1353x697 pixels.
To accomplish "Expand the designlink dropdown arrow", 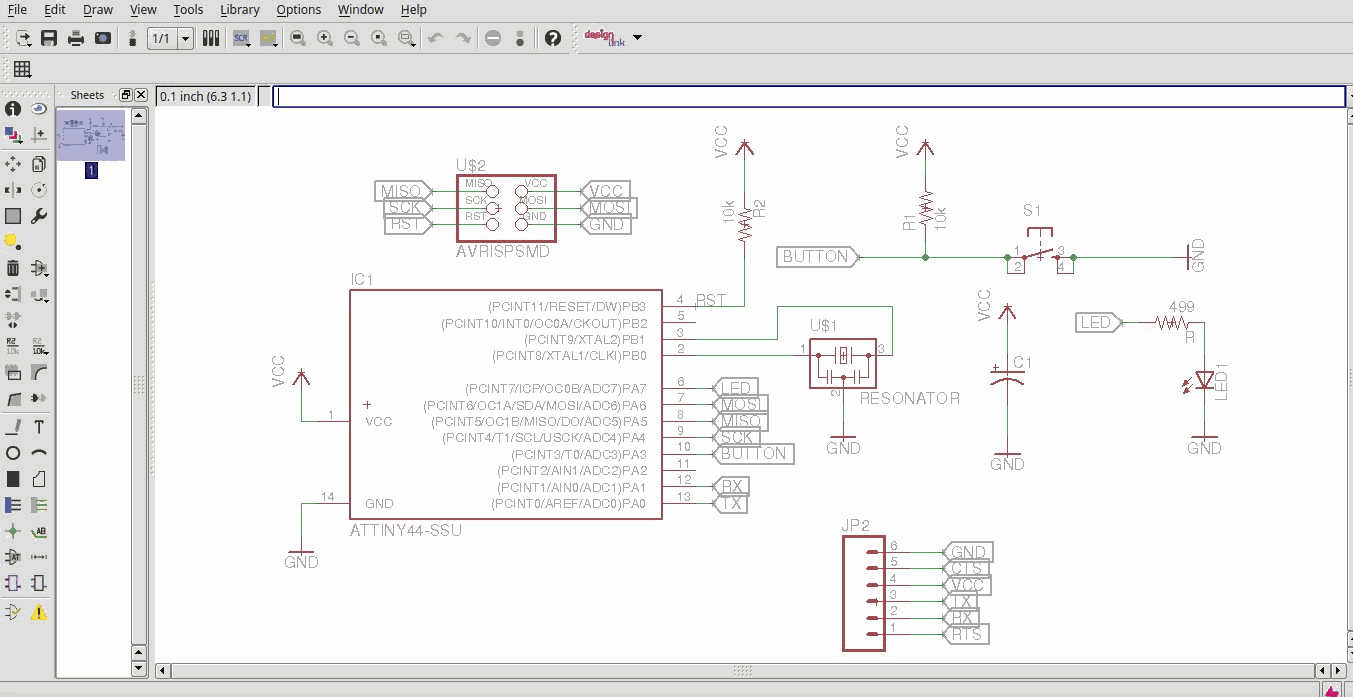I will [637, 38].
